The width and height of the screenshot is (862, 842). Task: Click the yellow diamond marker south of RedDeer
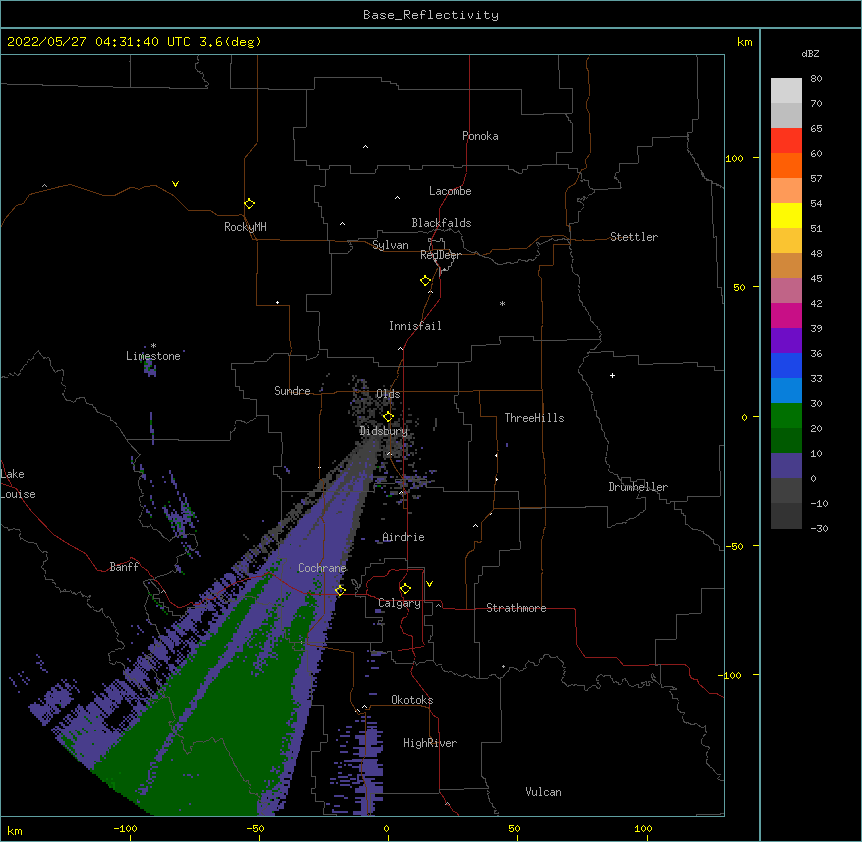tap(425, 281)
